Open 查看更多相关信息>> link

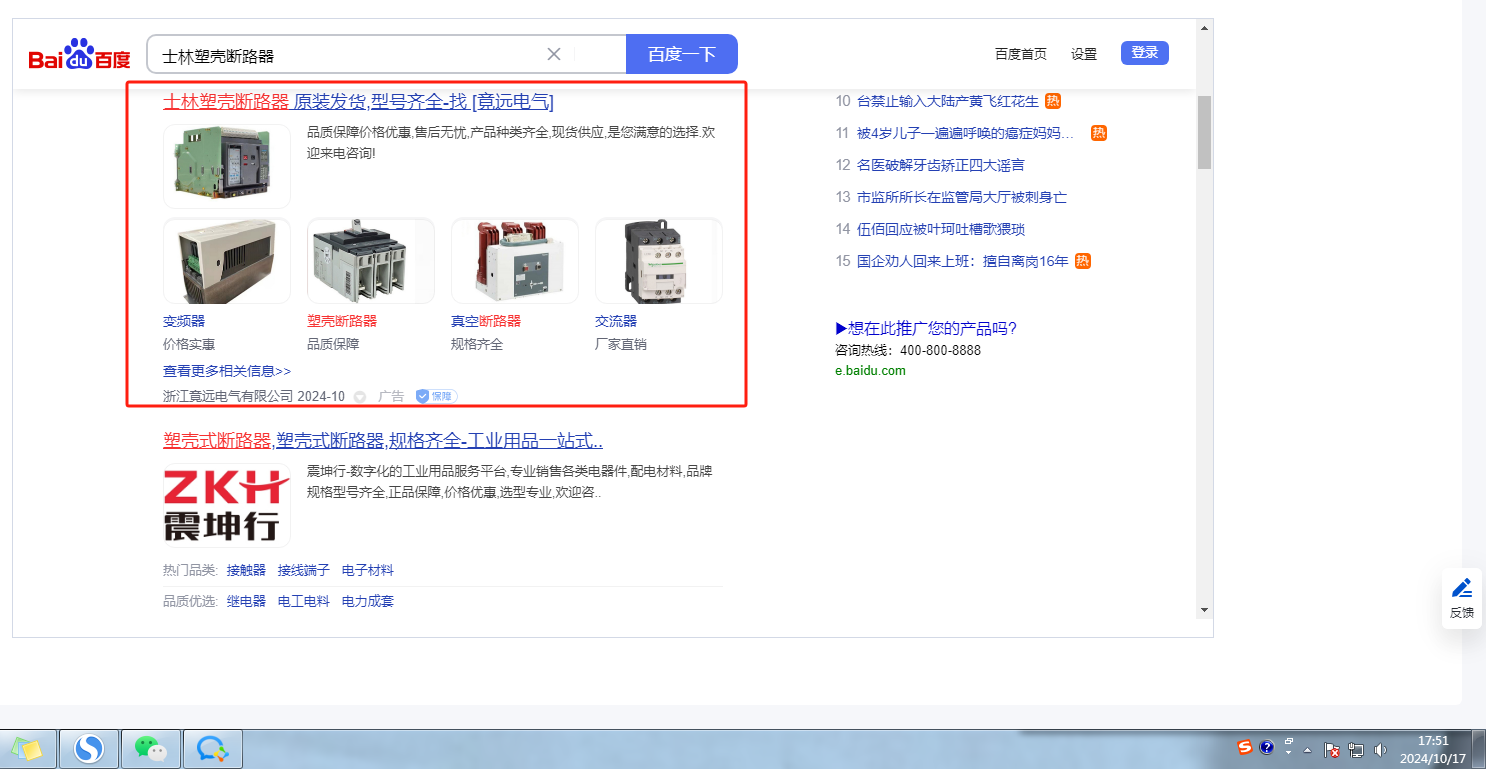(227, 371)
